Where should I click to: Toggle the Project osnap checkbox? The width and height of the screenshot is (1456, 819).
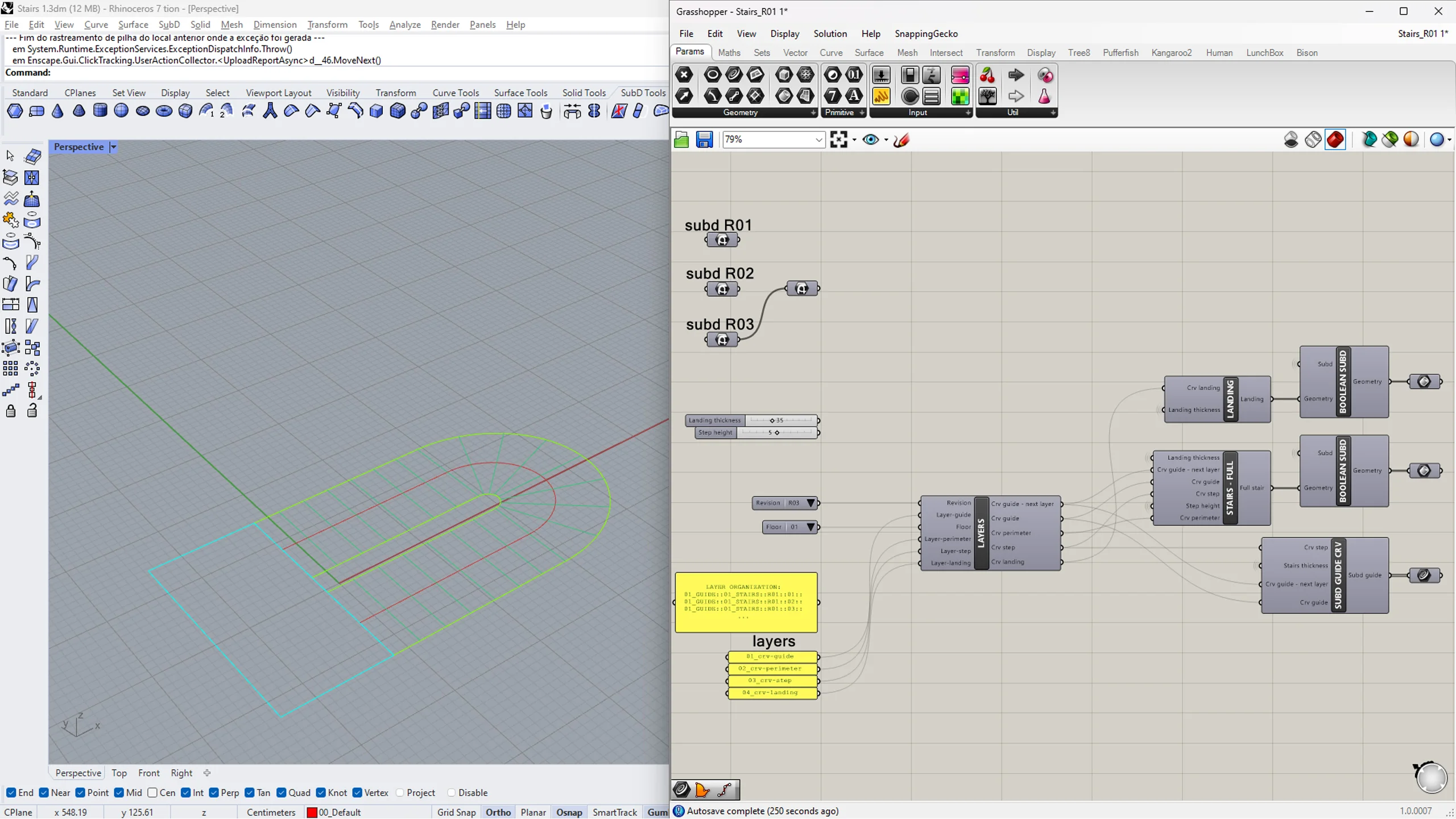click(400, 792)
